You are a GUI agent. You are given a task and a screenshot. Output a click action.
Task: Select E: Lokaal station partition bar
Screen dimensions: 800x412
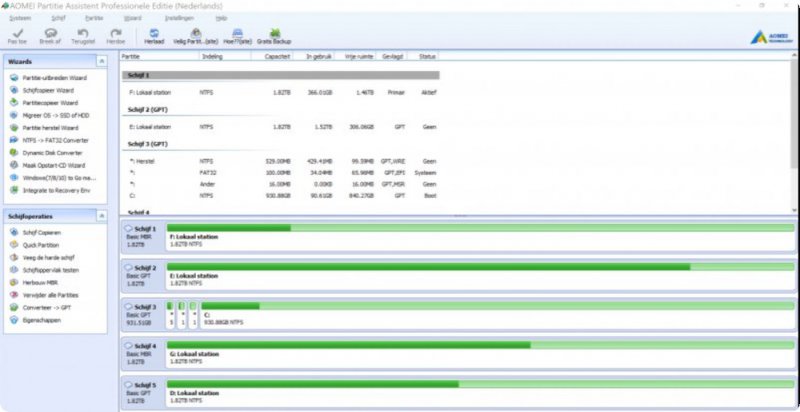point(481,276)
